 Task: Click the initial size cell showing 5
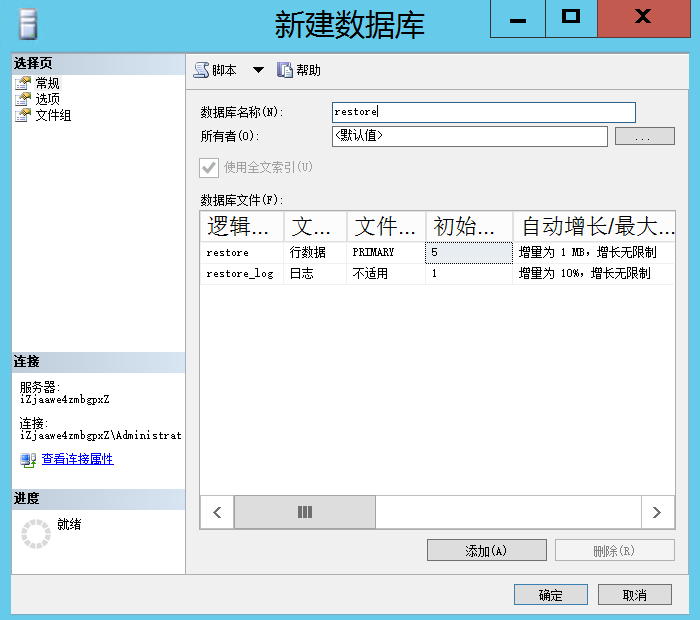coord(469,253)
